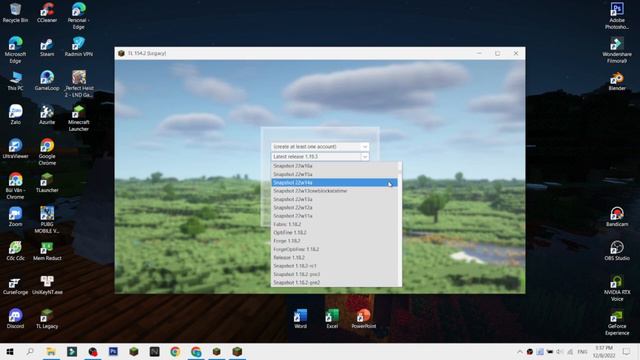640x360 pixels.
Task: Open File Explorer from taskbar
Action: 51,351
